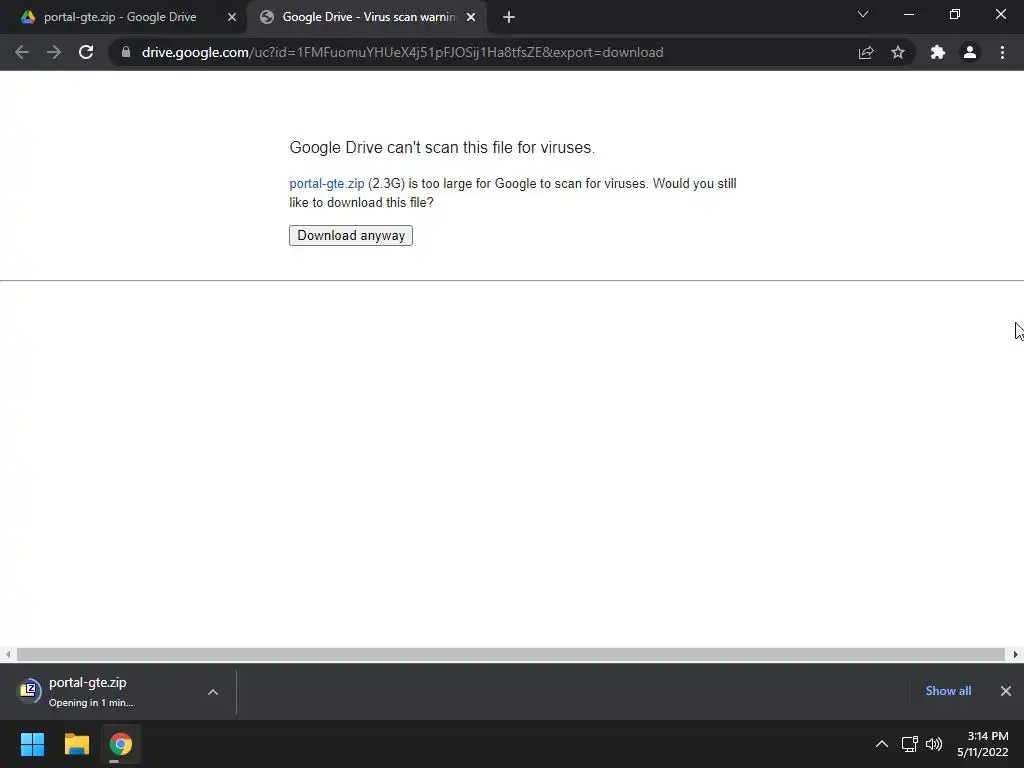Click the horizontal scrollbar track
The width and height of the screenshot is (1024, 768).
[x=511, y=654]
